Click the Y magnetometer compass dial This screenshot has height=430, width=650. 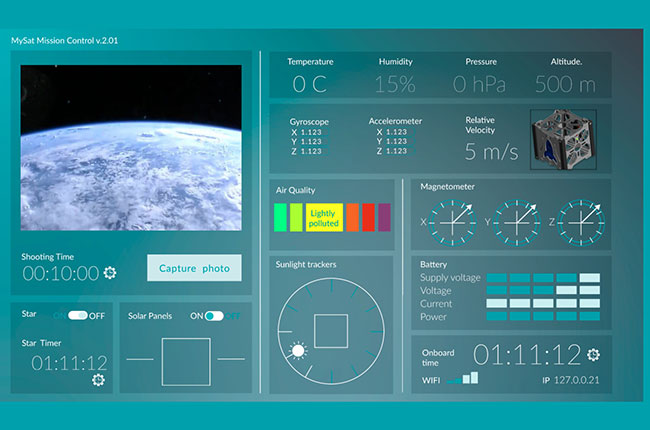[518, 221]
